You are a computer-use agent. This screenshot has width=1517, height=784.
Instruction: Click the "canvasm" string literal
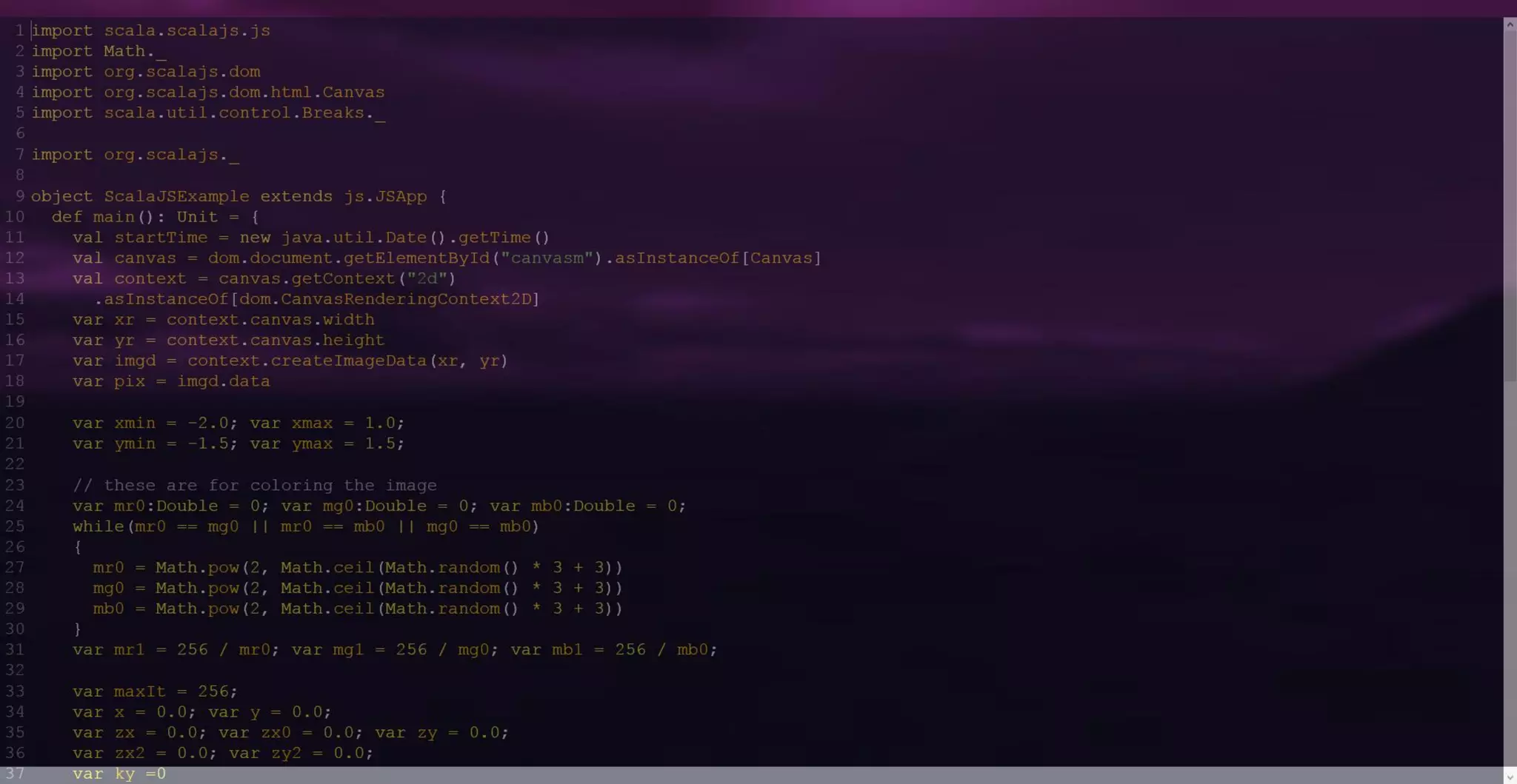[x=547, y=258]
